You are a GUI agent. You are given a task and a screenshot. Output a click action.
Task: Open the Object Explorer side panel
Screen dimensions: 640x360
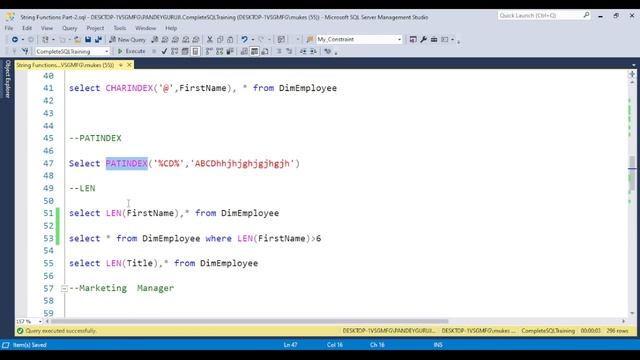(x=7, y=78)
